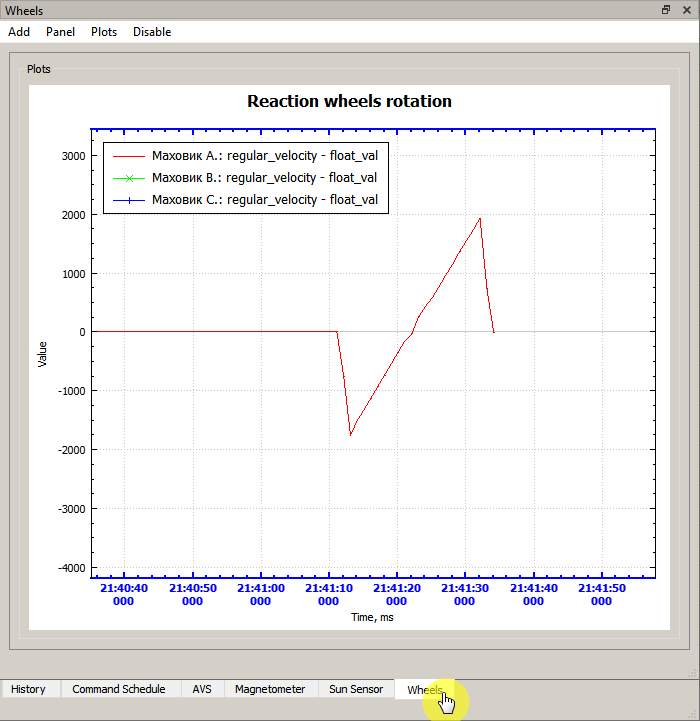Switch to the History tab

(29, 689)
